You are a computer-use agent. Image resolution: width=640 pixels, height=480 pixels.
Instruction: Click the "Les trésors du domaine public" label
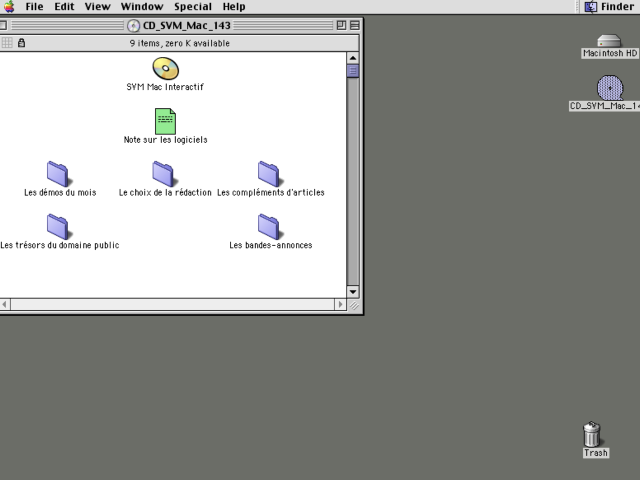(x=60, y=245)
